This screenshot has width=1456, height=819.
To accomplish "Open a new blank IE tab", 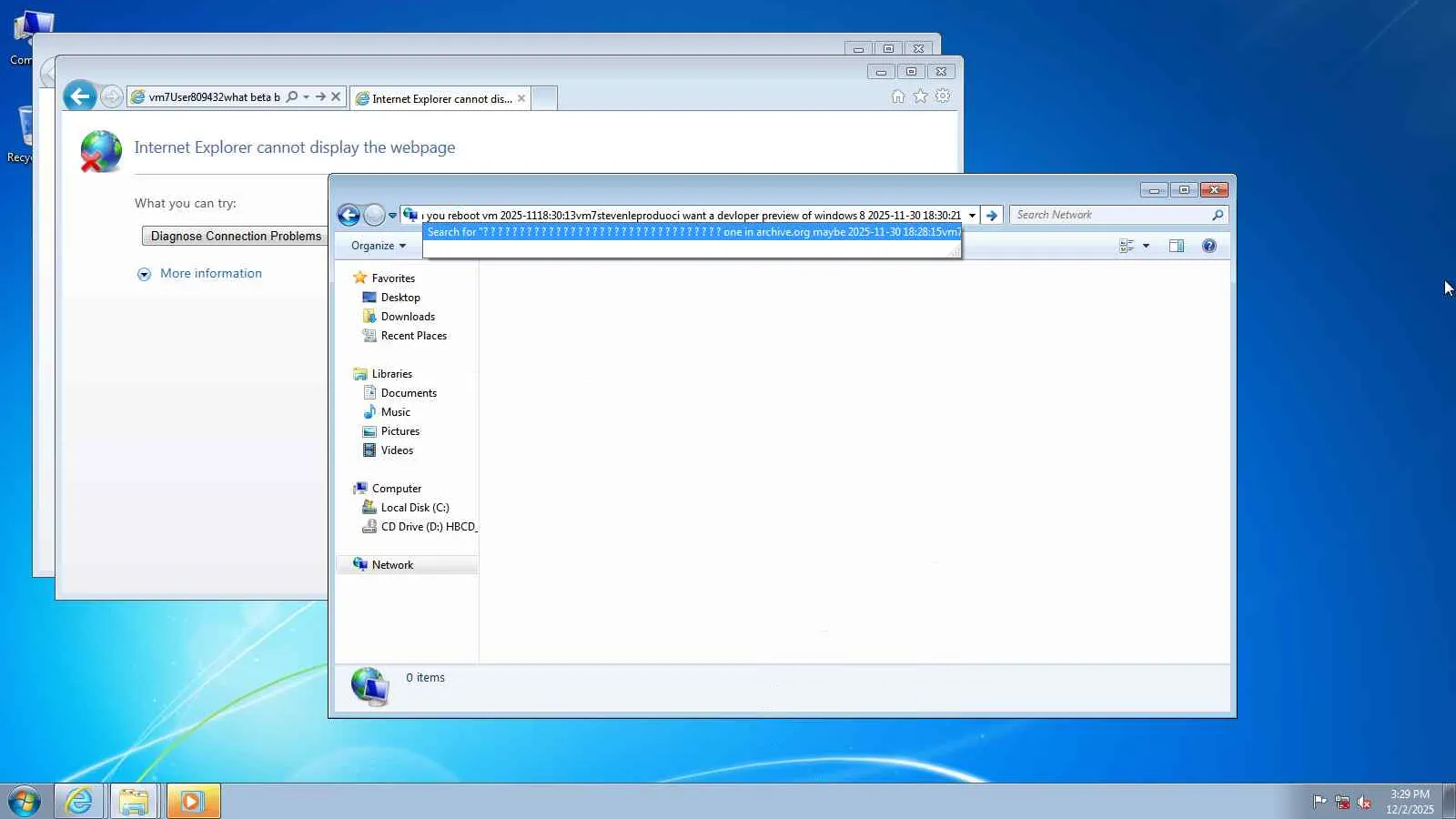I will point(544,98).
